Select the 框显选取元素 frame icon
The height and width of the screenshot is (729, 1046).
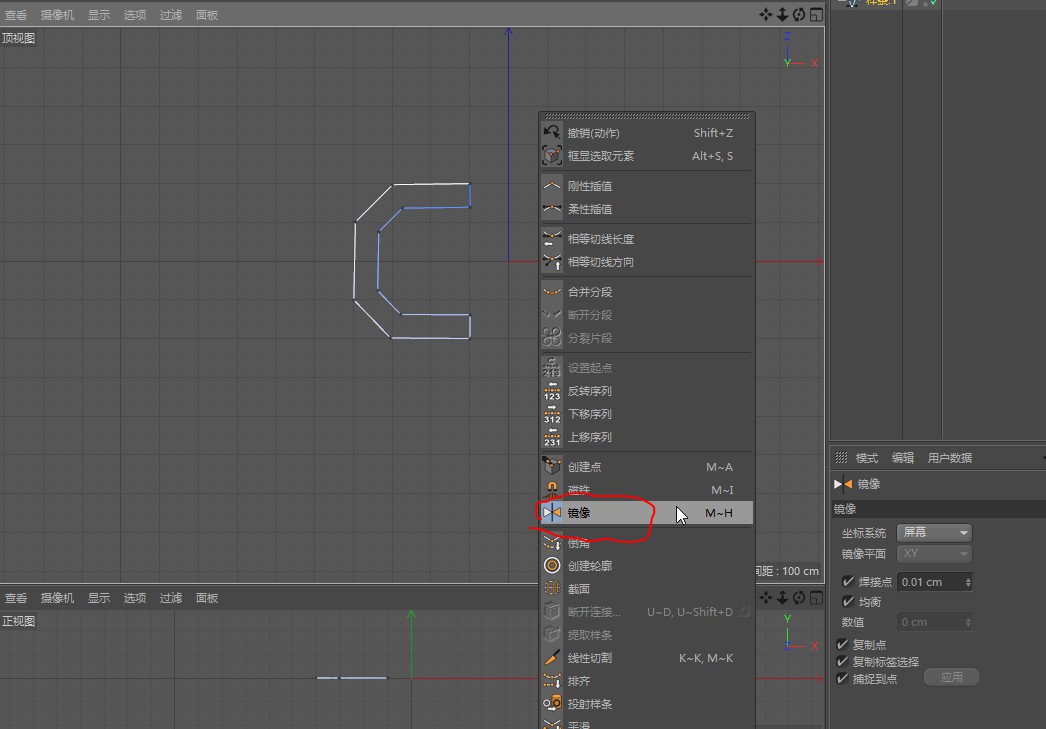click(552, 156)
